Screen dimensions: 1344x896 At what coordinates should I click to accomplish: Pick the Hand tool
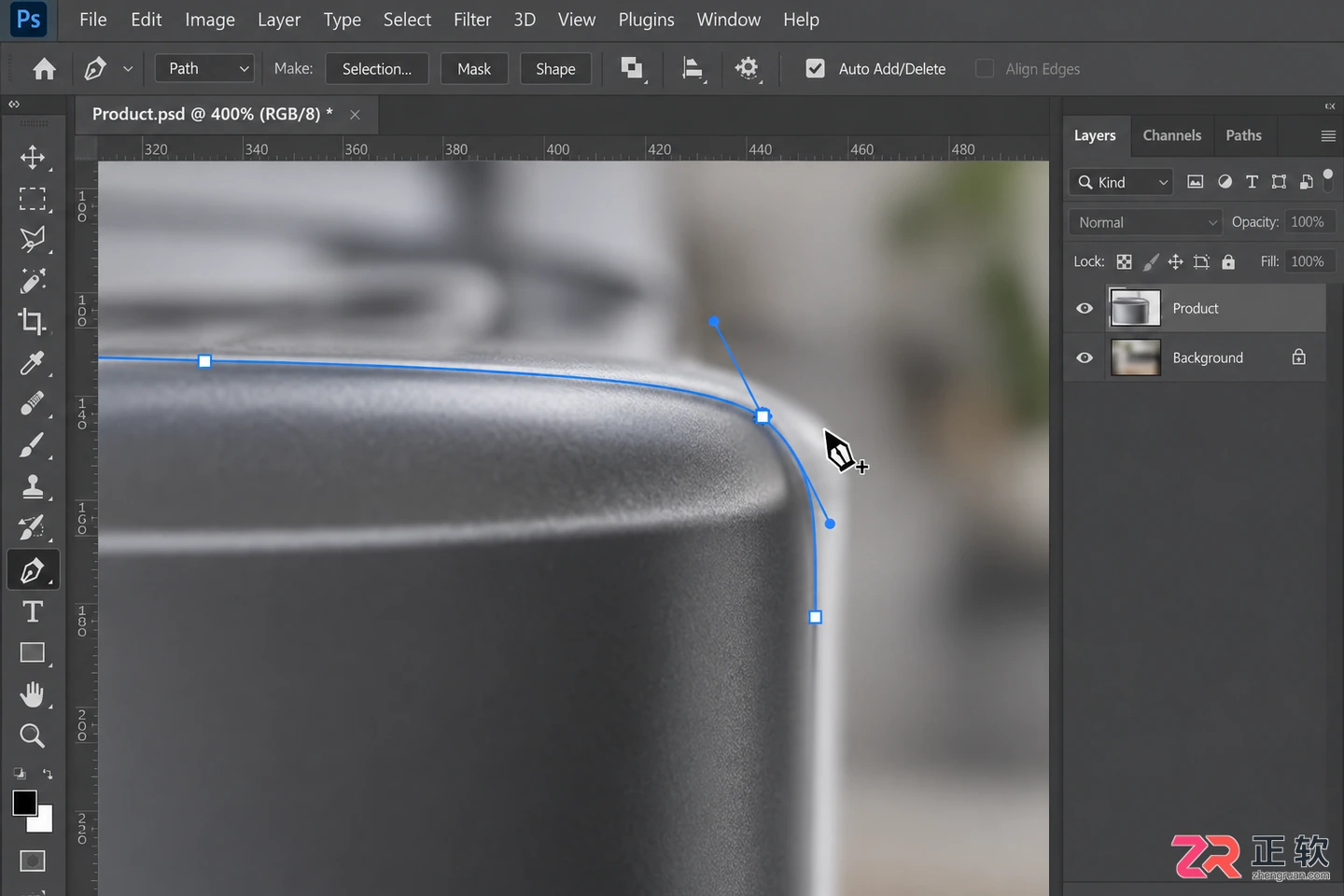[x=33, y=694]
